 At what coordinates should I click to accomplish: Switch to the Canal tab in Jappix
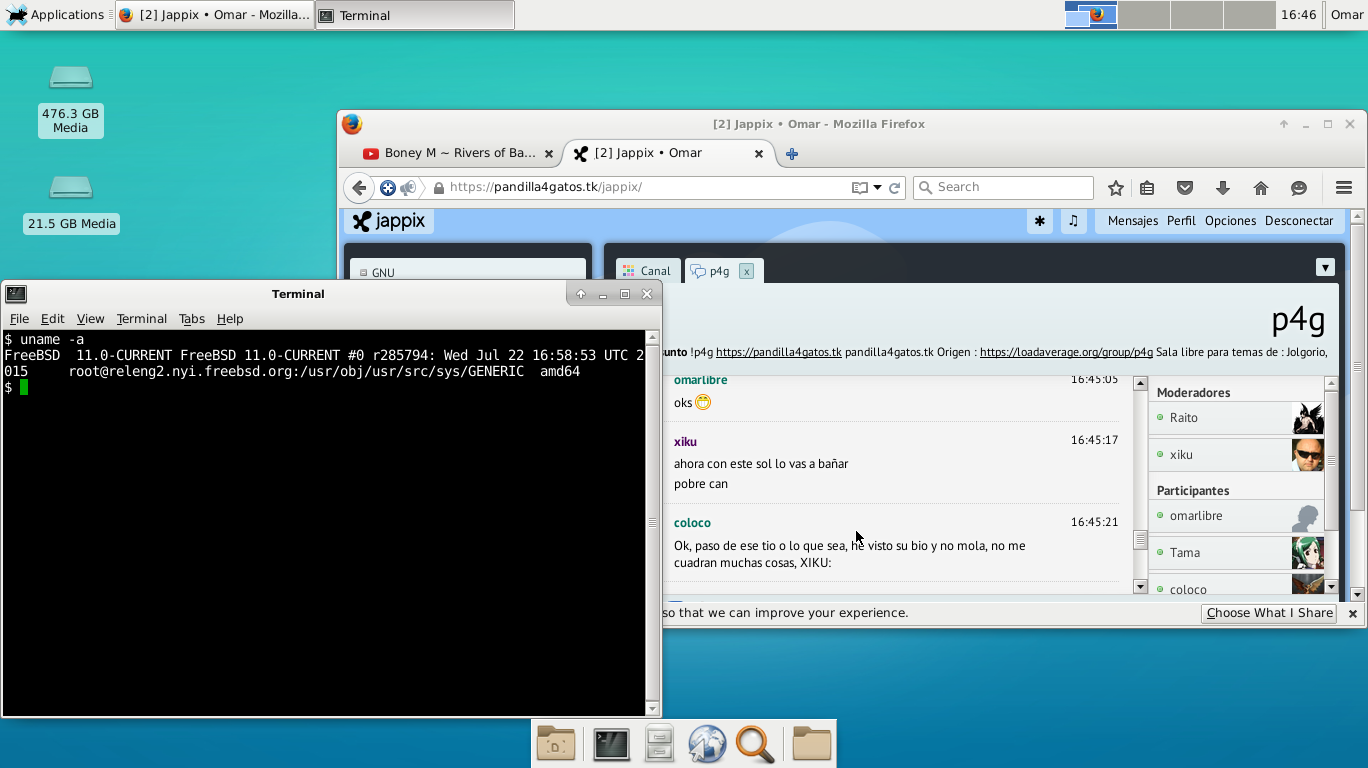(x=648, y=271)
